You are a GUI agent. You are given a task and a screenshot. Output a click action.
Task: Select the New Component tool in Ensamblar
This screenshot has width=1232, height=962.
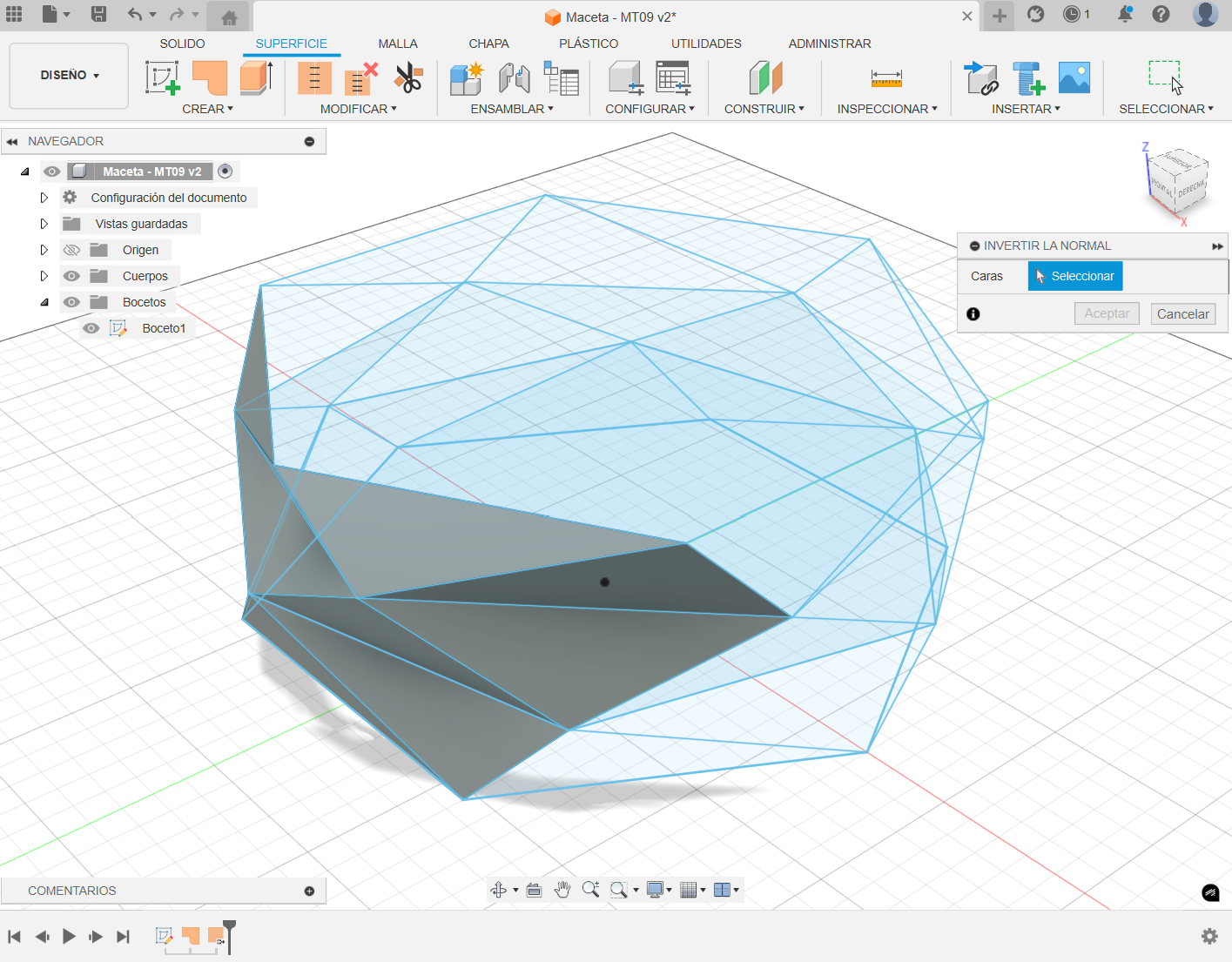click(467, 77)
